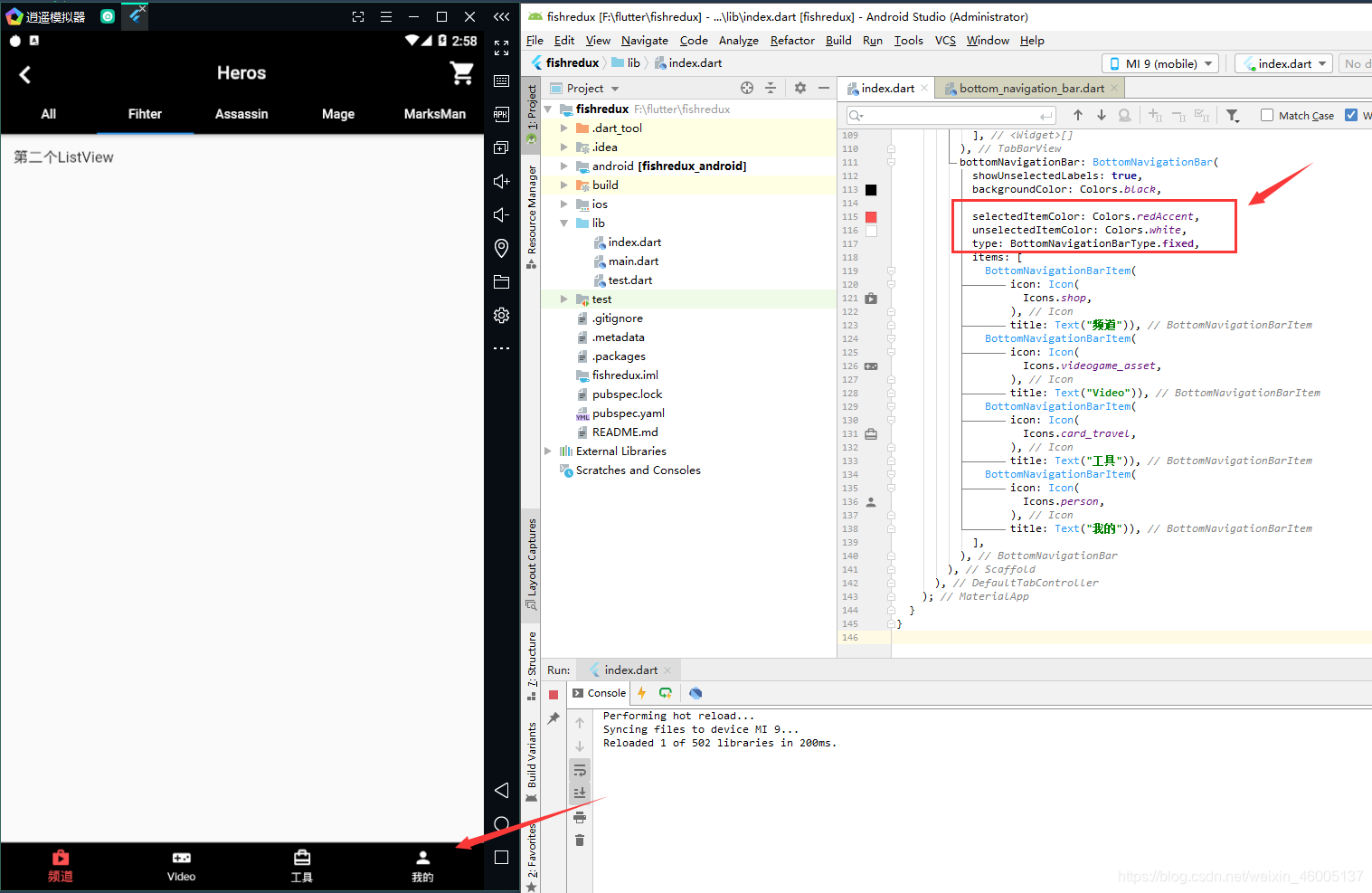This screenshot has height=893, width=1372.
Task: Tap the 频道 shop icon in bottom navigation
Action: point(61,857)
